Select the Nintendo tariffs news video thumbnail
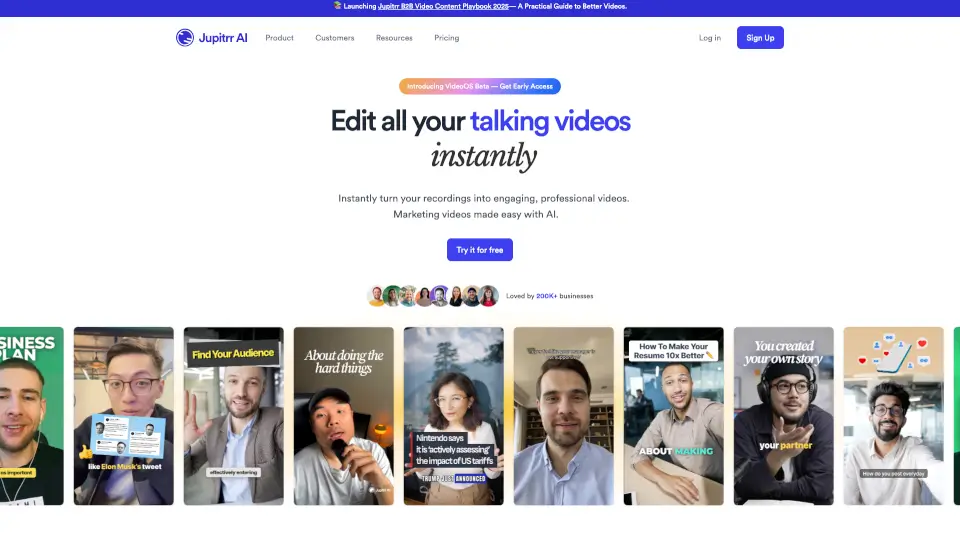 (453, 416)
